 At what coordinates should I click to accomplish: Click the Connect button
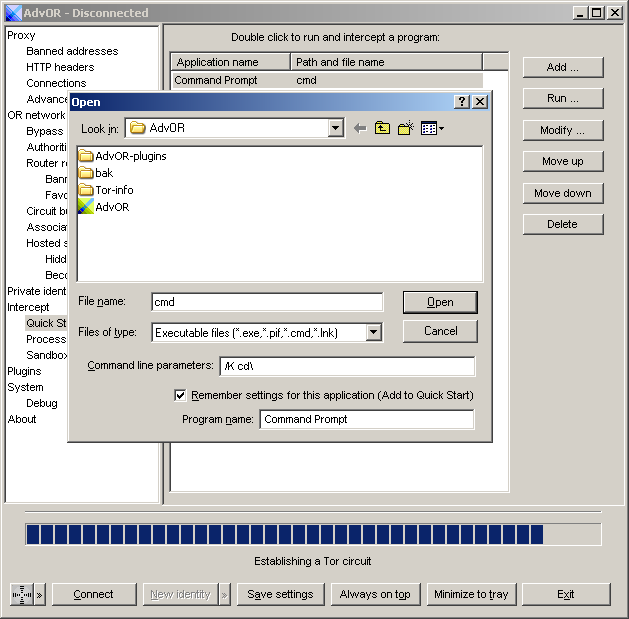pos(94,594)
